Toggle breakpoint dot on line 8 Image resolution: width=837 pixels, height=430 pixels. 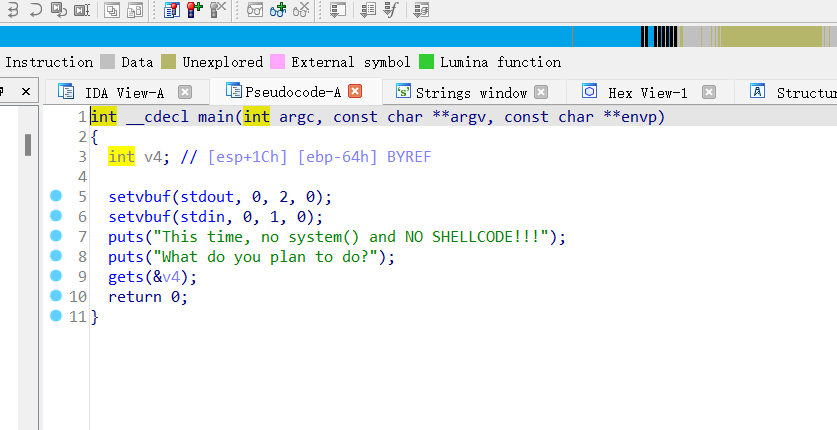tap(56, 256)
